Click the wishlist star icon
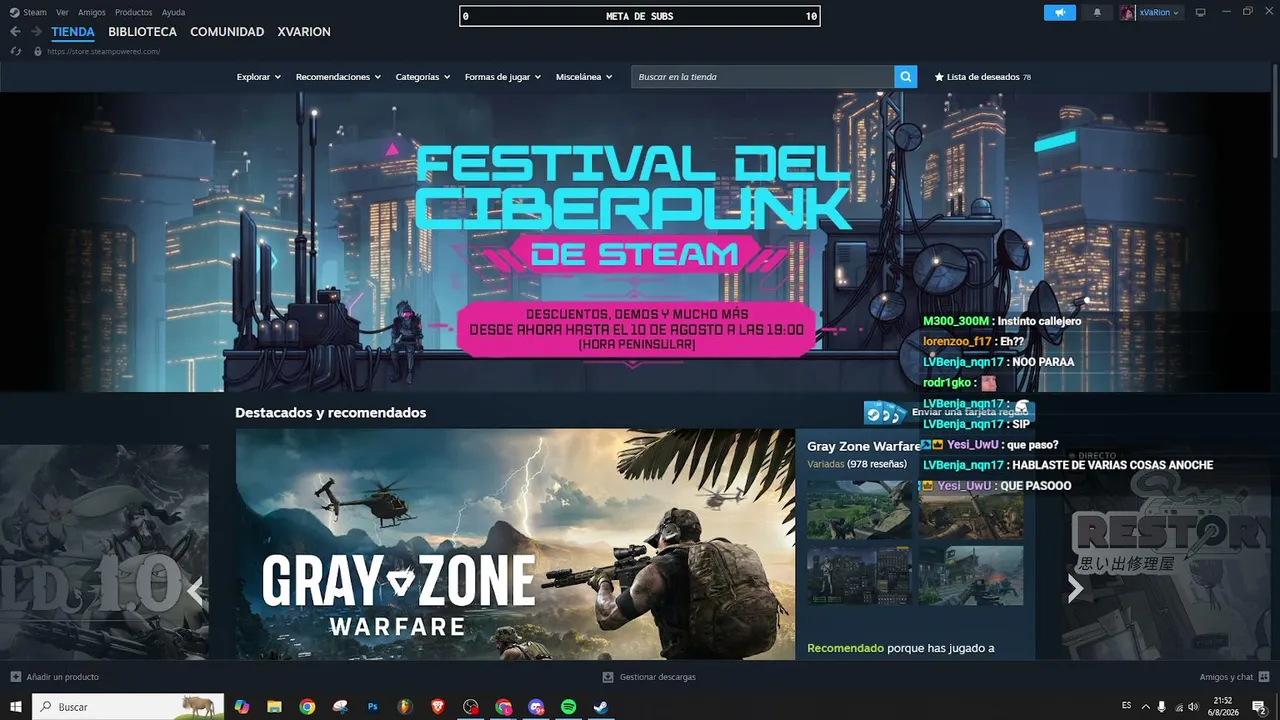Viewport: 1280px width, 720px height. [939, 77]
